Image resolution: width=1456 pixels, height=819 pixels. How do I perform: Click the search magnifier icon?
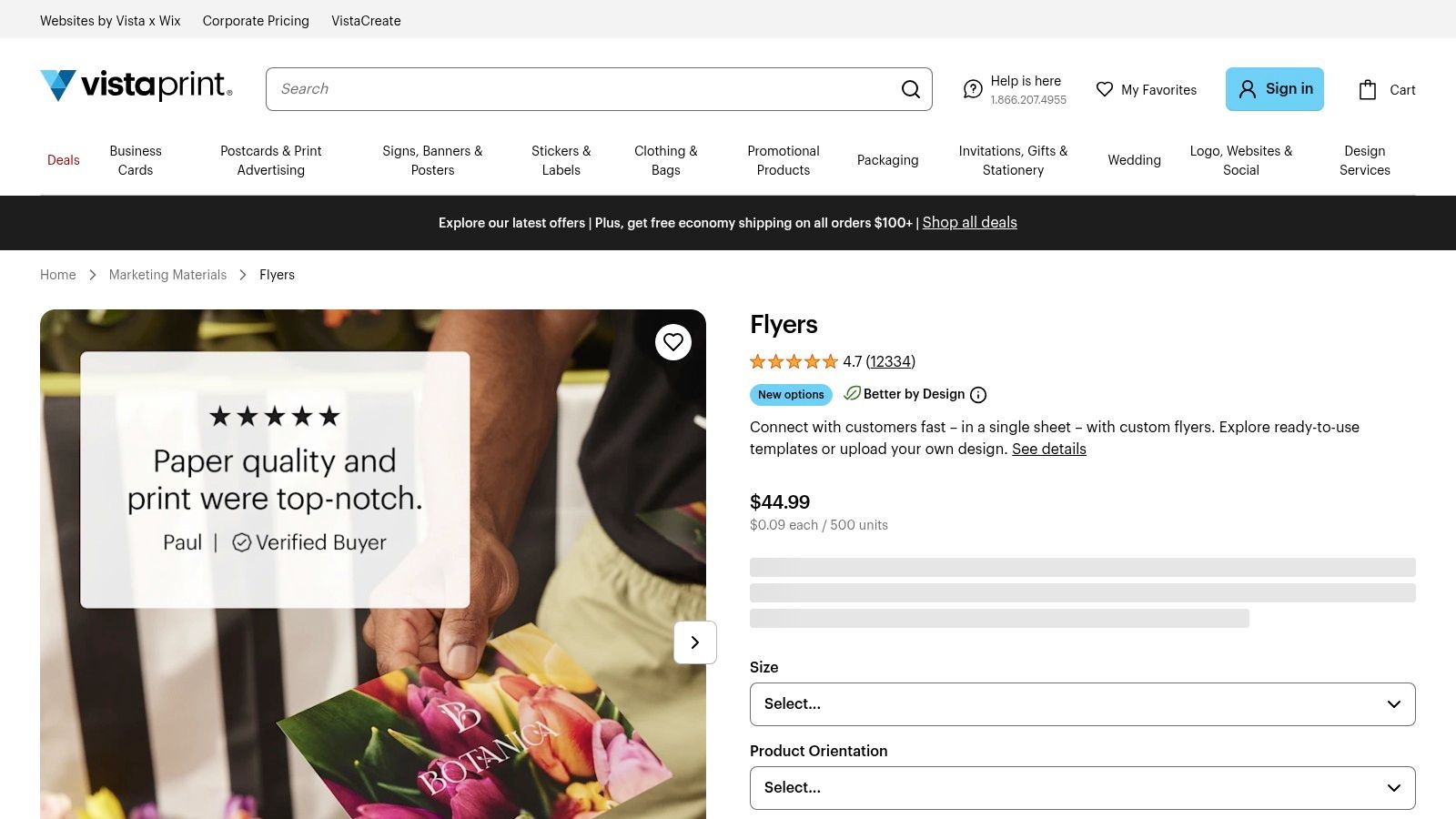tap(910, 89)
